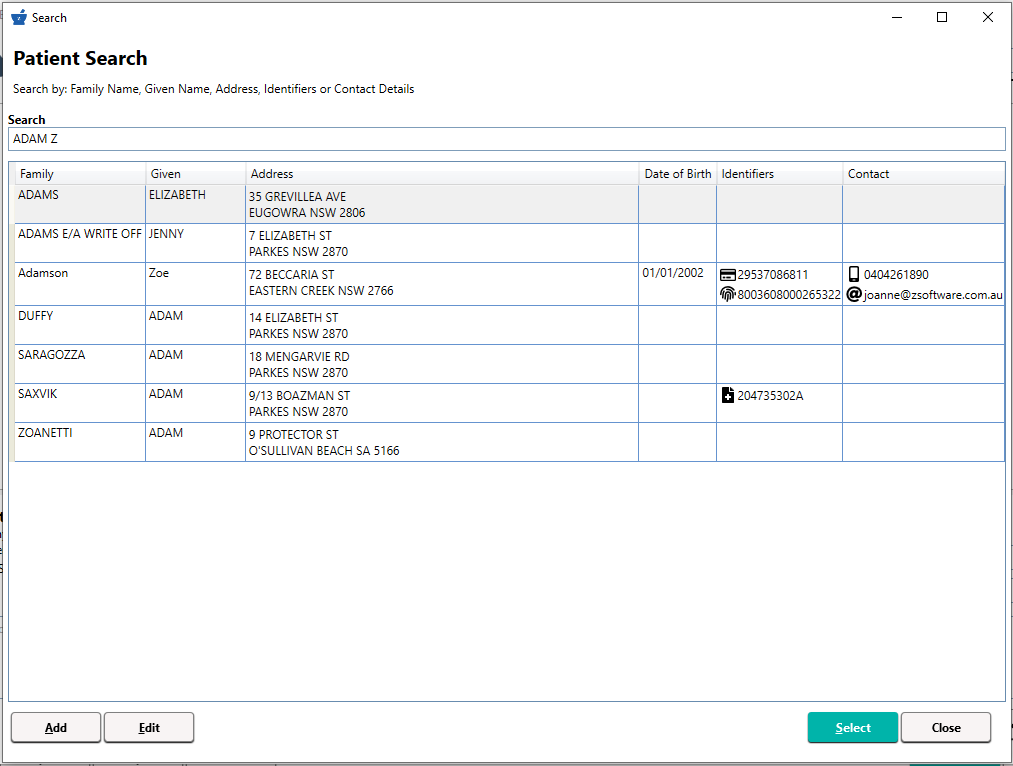Click the Date of Birth column header
The height and width of the screenshot is (766, 1013).
[x=678, y=174]
